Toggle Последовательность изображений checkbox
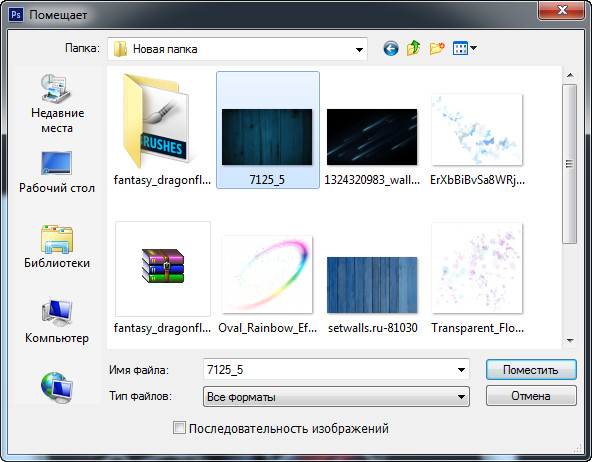This screenshot has width=592, height=462. click(179, 428)
